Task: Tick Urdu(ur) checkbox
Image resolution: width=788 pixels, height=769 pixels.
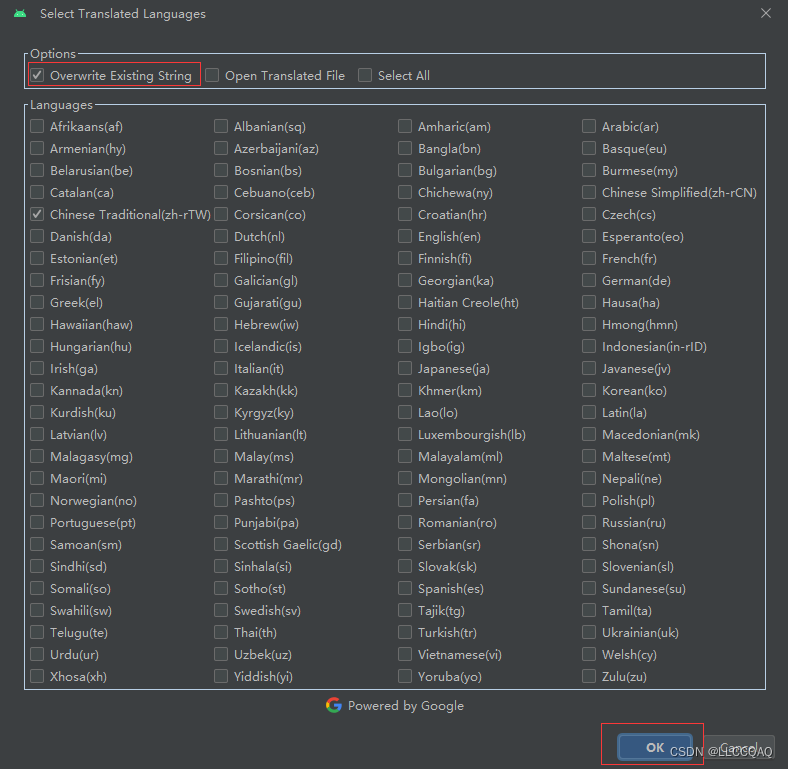Action: pos(37,654)
